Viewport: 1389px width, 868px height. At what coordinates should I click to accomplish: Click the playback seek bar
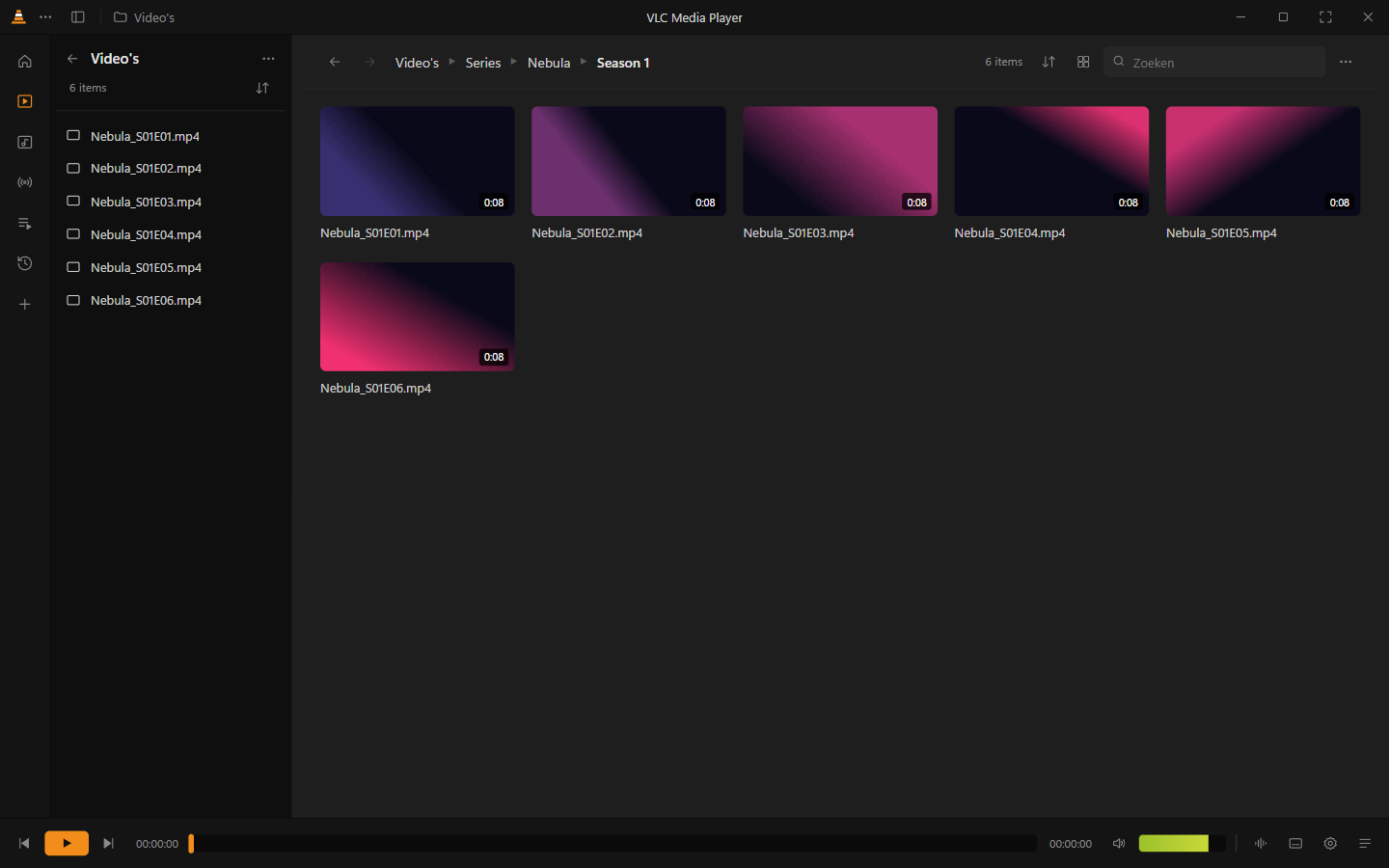tap(613, 843)
